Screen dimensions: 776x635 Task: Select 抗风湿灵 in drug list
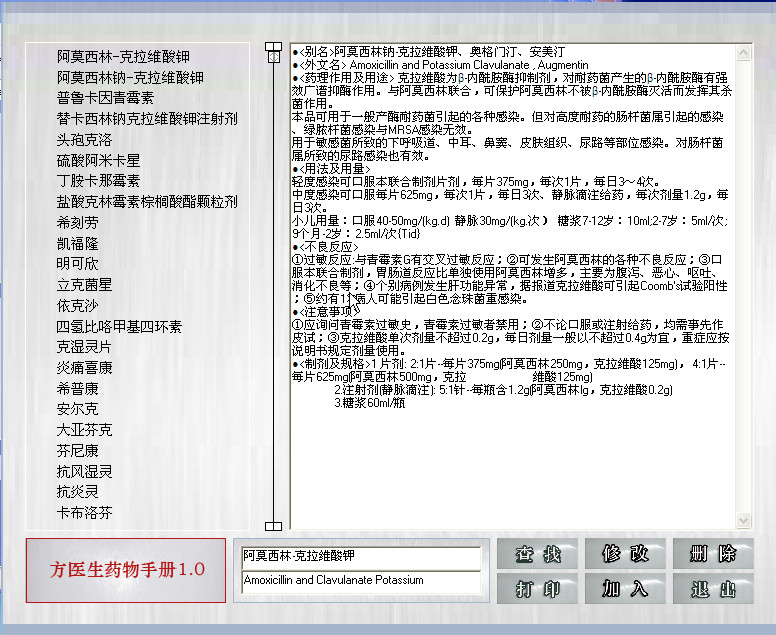84,471
